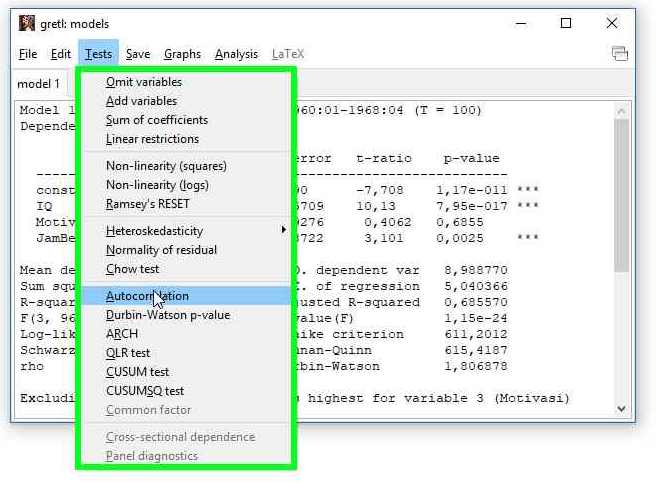Choose Durbin-Watson p-value entry
The width and height of the screenshot is (656, 483).
(168, 315)
